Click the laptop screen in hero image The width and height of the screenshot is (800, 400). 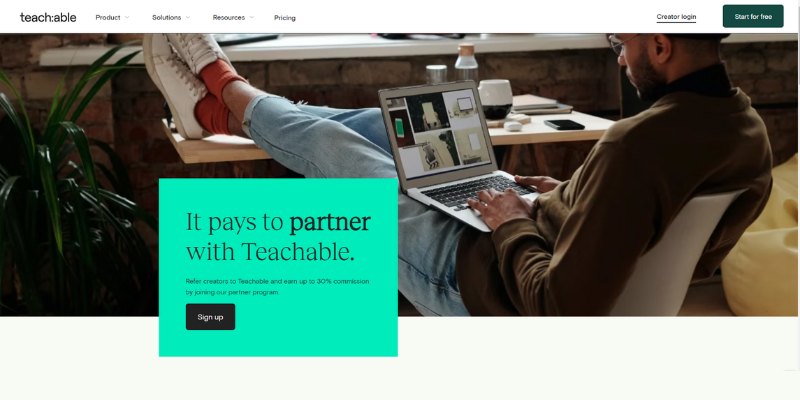point(438,133)
